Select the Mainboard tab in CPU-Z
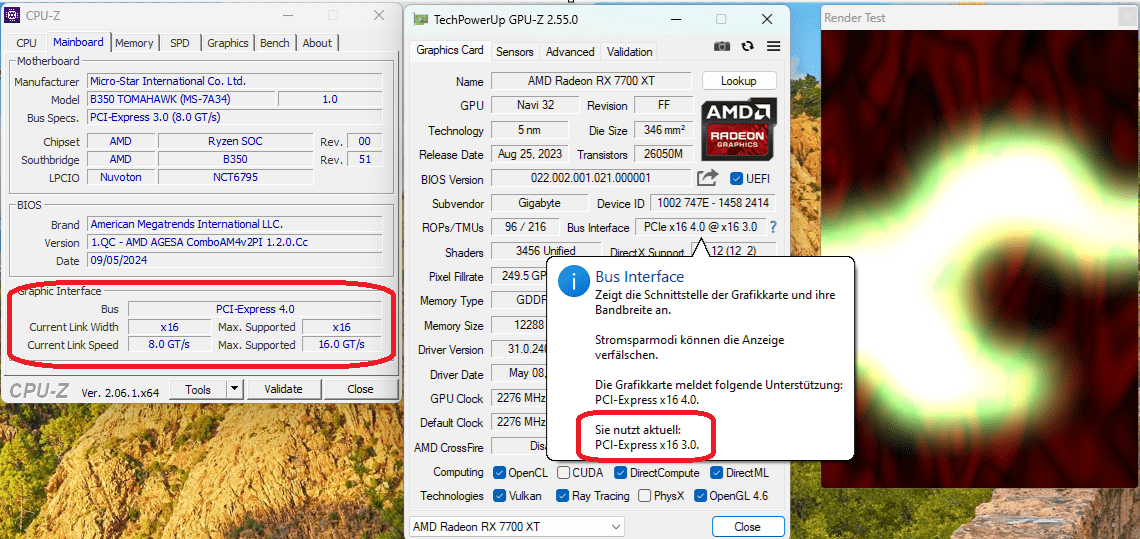This screenshot has height=539, width=1140. click(79, 41)
